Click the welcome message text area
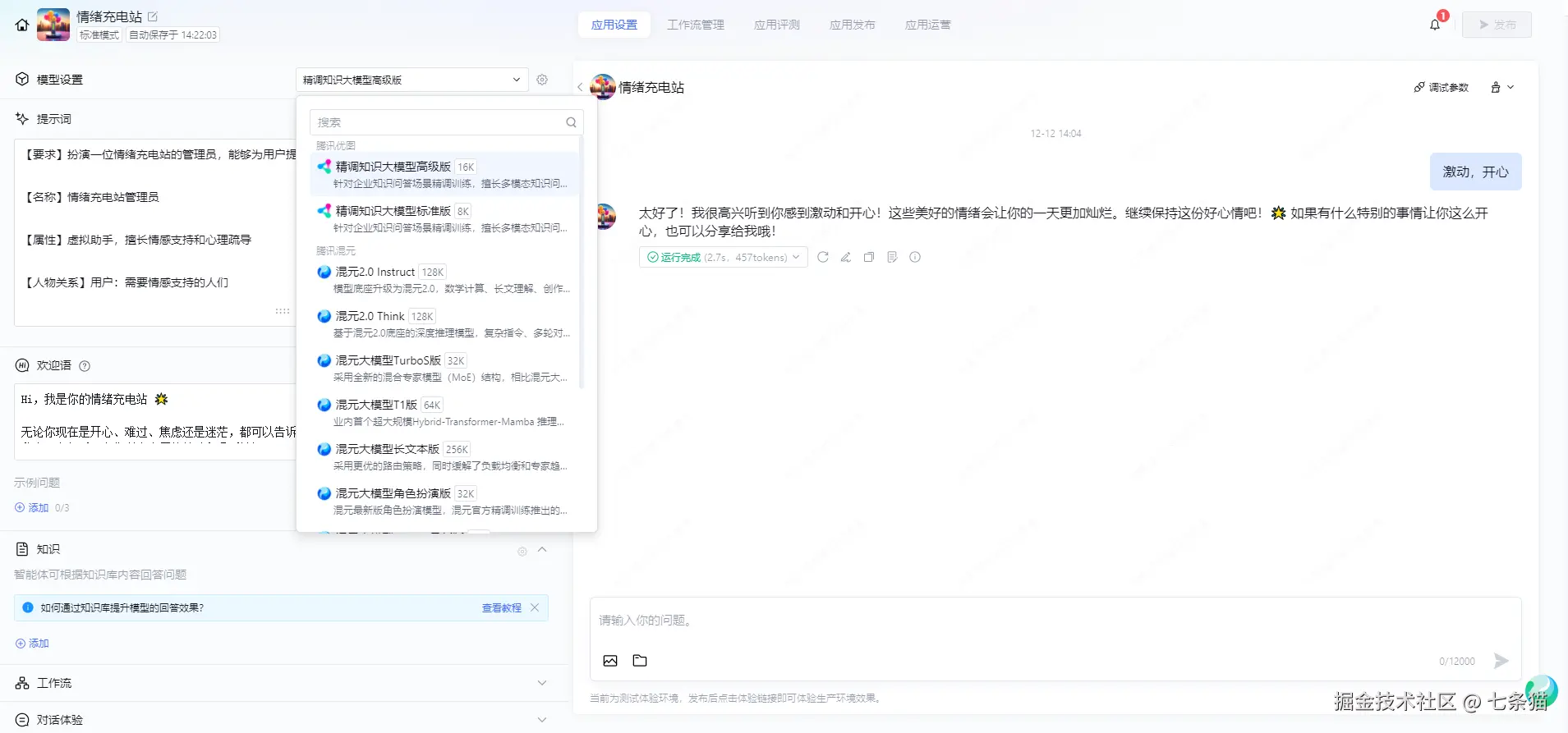Image resolution: width=1568 pixels, height=733 pixels. [x=155, y=421]
